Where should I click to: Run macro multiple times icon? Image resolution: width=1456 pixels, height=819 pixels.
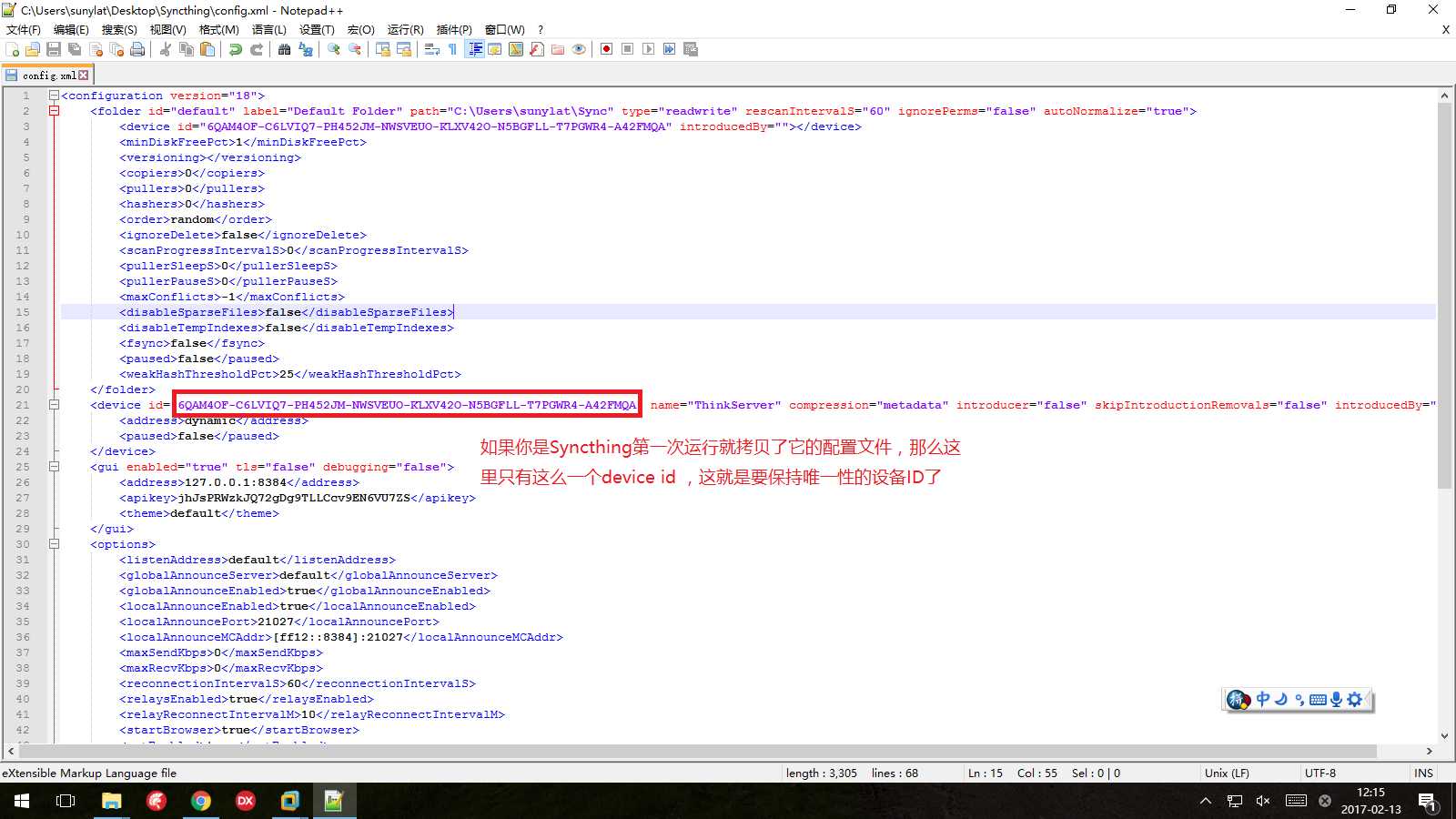(x=669, y=49)
